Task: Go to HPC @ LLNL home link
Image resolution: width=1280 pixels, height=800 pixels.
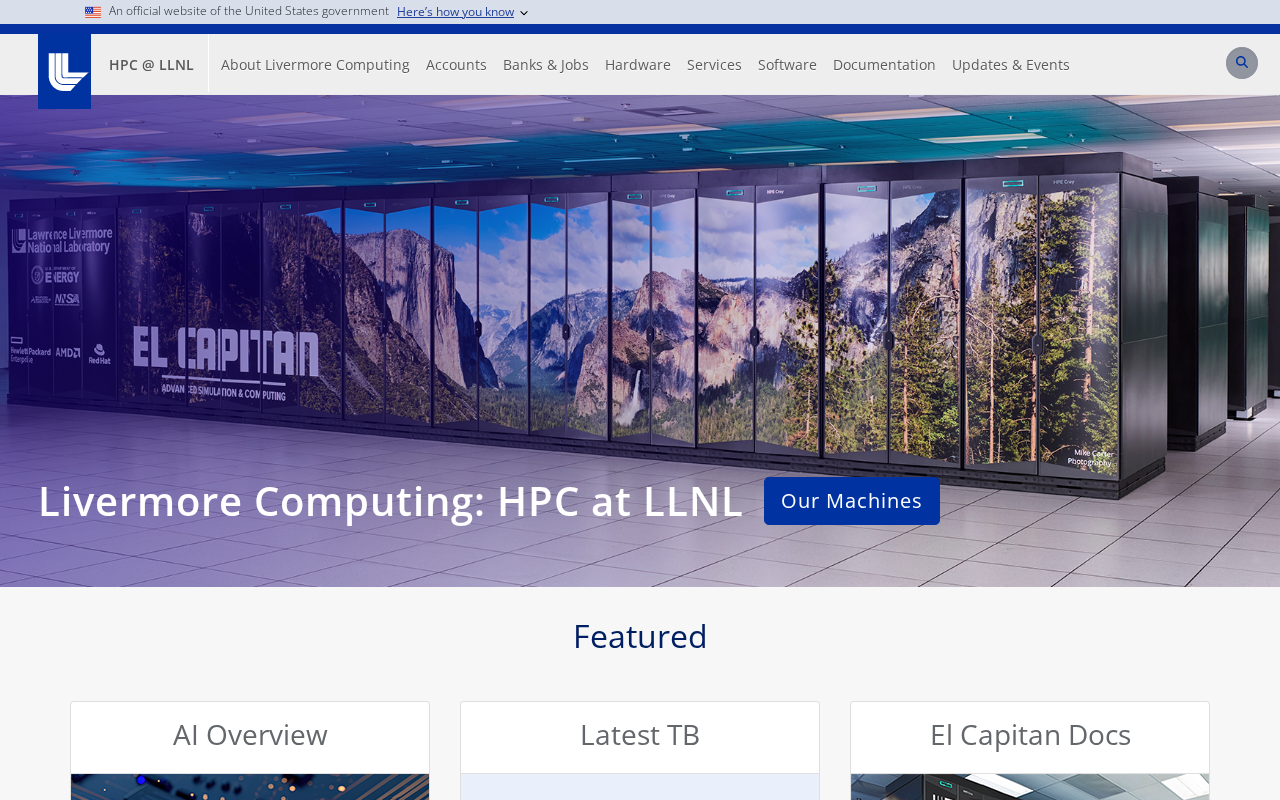Action: point(151,65)
